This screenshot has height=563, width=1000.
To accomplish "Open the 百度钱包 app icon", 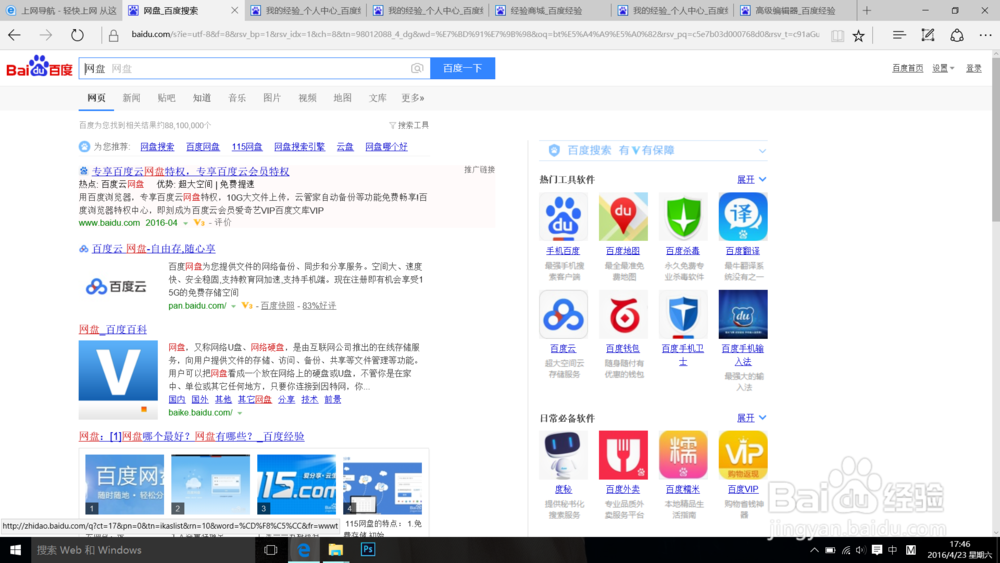I will point(623,314).
